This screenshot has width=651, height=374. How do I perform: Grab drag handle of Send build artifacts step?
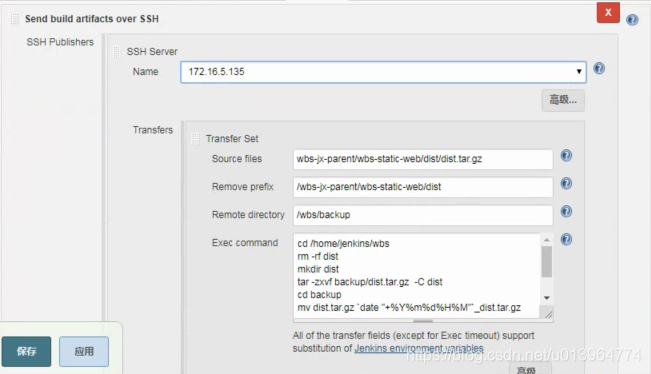(15, 19)
